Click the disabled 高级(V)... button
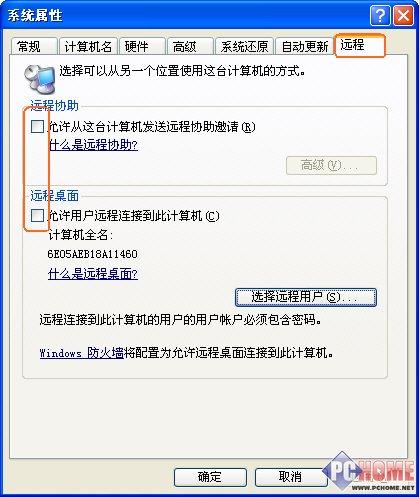The width and height of the screenshot is (419, 497). coord(331,165)
